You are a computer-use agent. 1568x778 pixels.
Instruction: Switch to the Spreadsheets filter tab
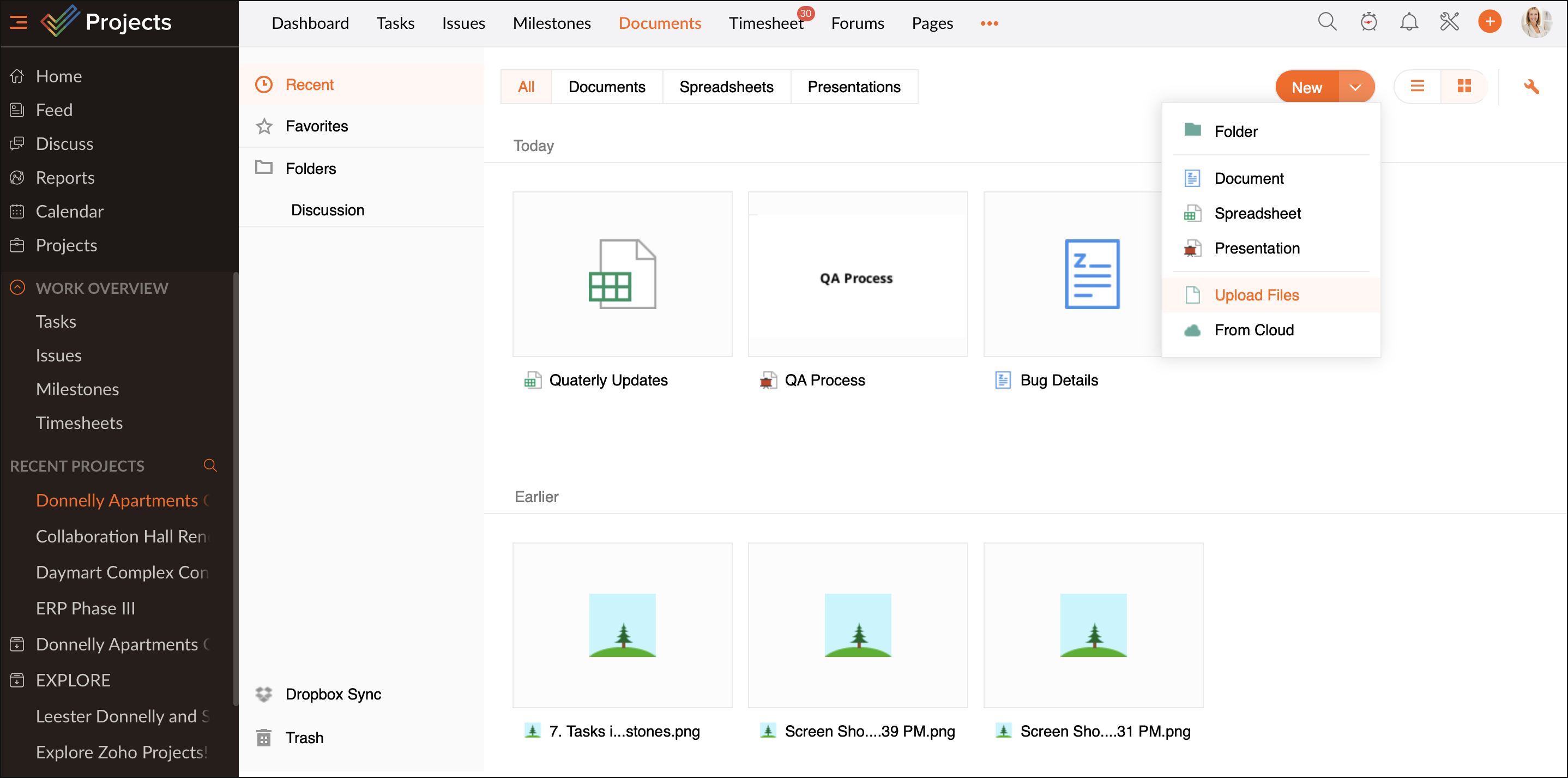726,87
